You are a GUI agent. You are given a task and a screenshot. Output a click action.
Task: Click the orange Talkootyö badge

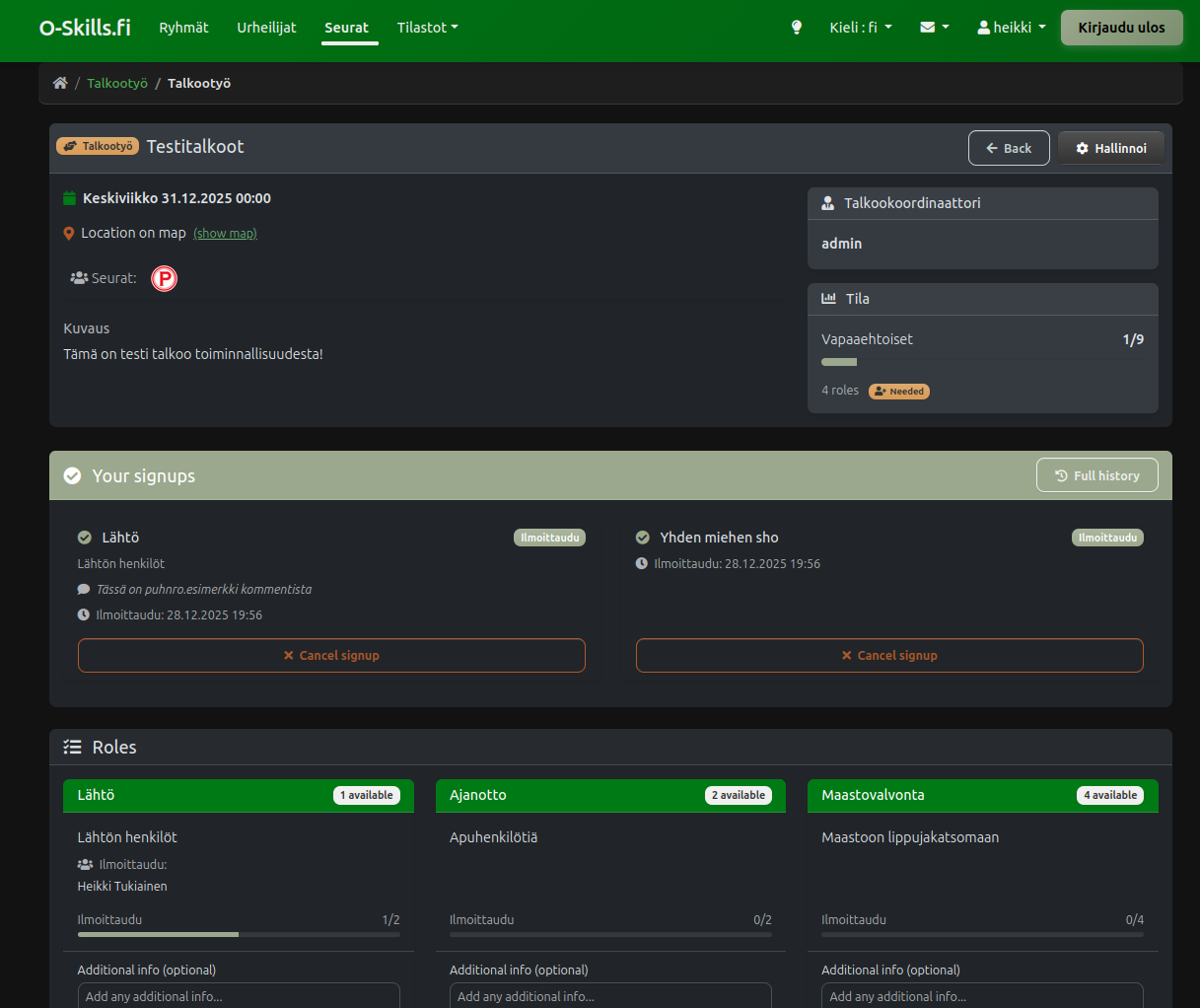(98, 146)
